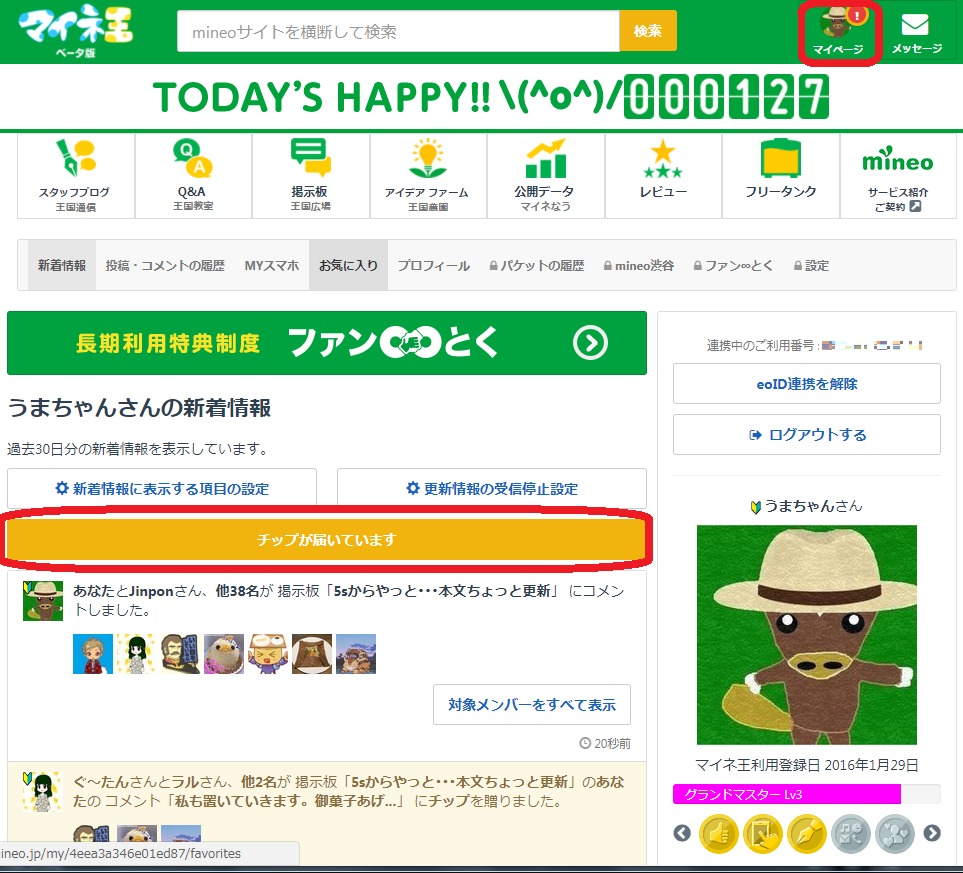Select the ファン∞とく tab
Screen dimensions: 963x873
pos(733,265)
